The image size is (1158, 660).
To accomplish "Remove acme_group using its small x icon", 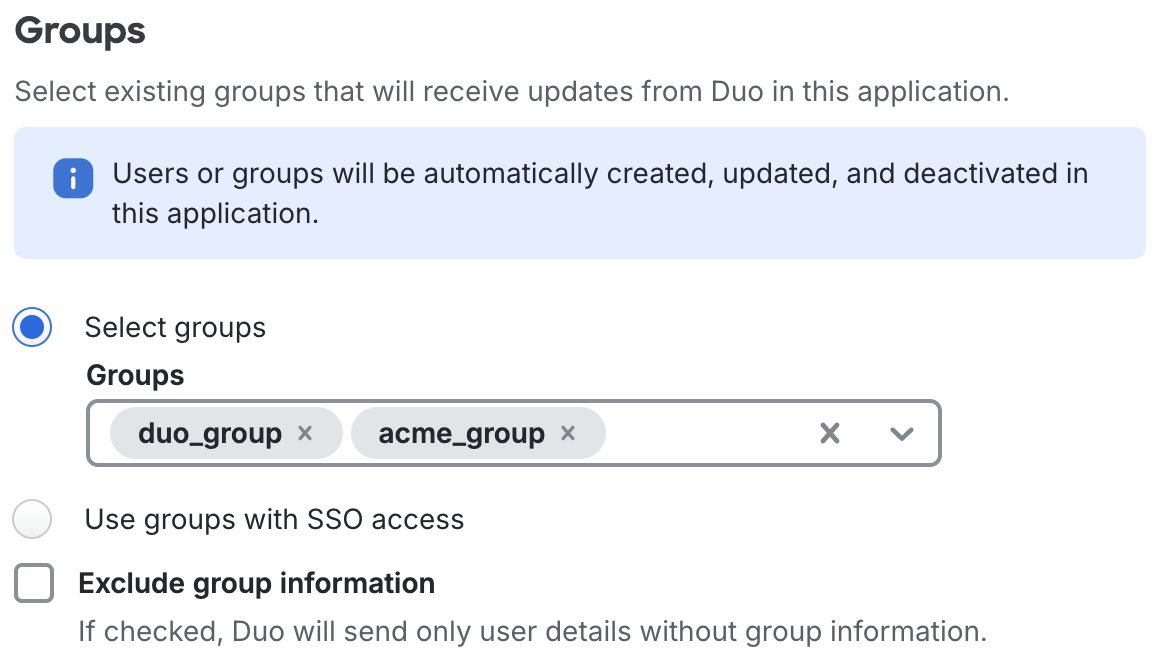I will 567,433.
